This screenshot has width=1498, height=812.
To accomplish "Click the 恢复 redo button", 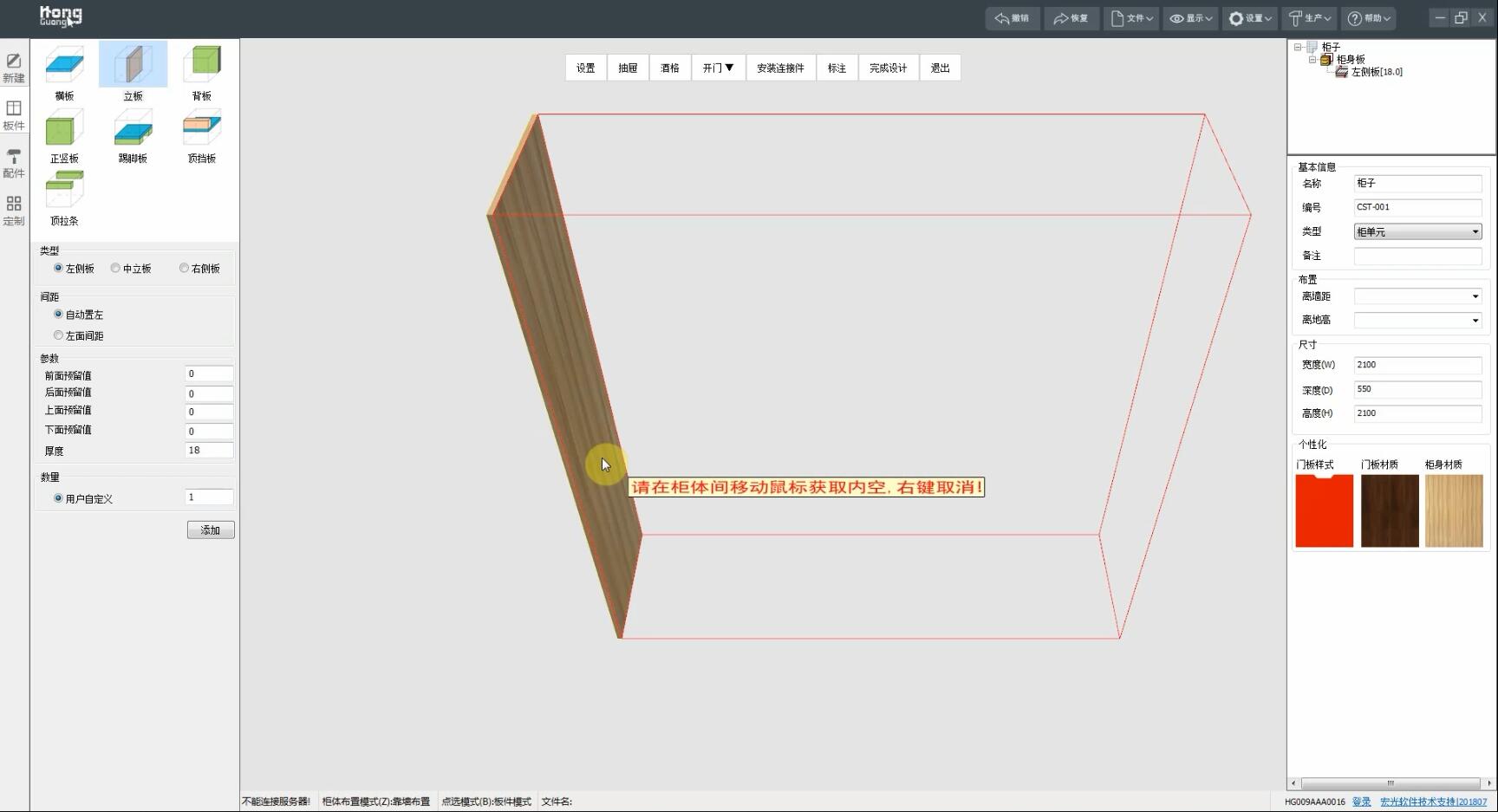I will (x=1071, y=18).
